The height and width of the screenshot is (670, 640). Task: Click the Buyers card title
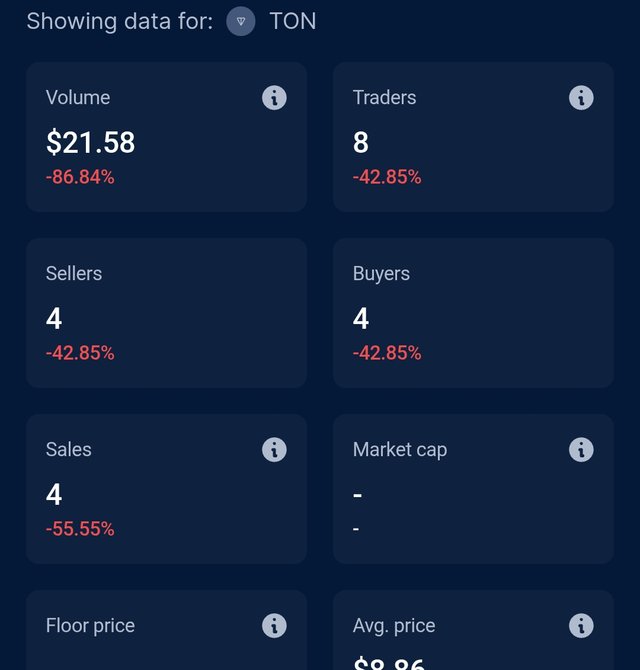click(x=381, y=274)
